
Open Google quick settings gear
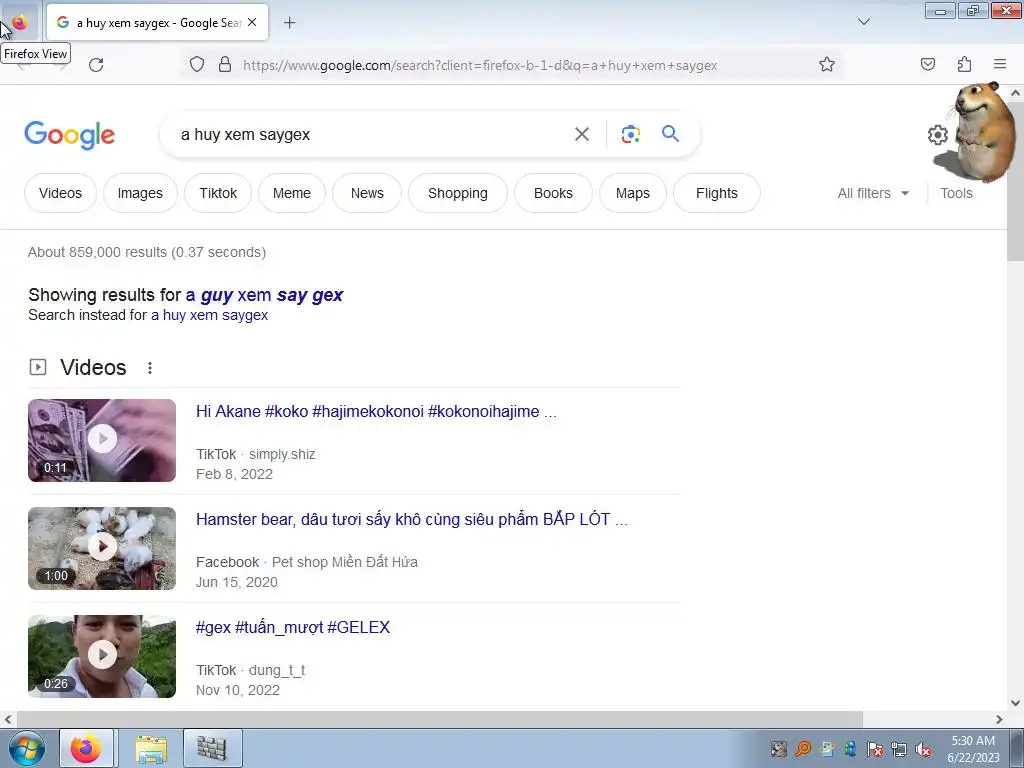click(x=938, y=135)
